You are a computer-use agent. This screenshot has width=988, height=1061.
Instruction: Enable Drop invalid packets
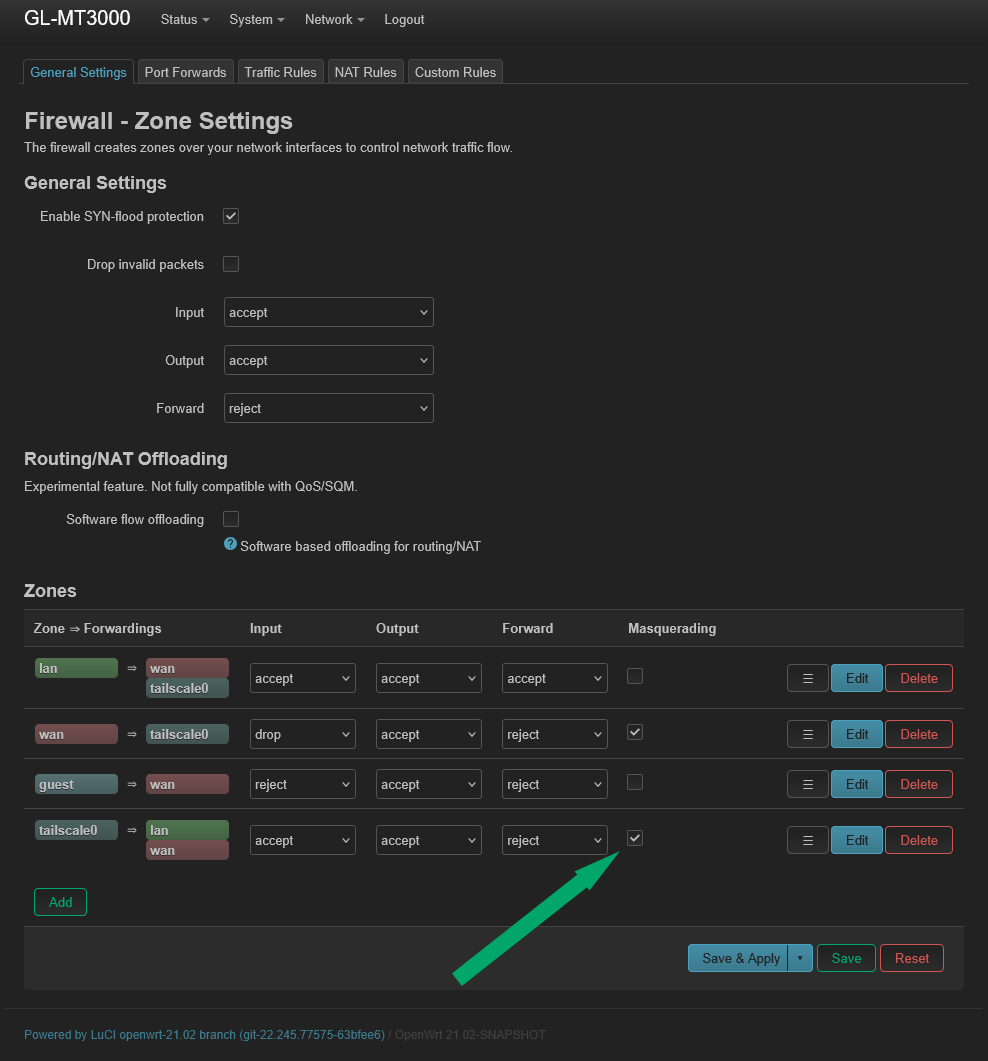pos(230,263)
